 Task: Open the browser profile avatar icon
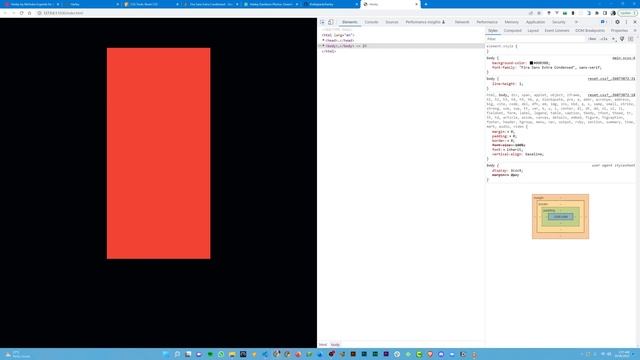click(613, 13)
